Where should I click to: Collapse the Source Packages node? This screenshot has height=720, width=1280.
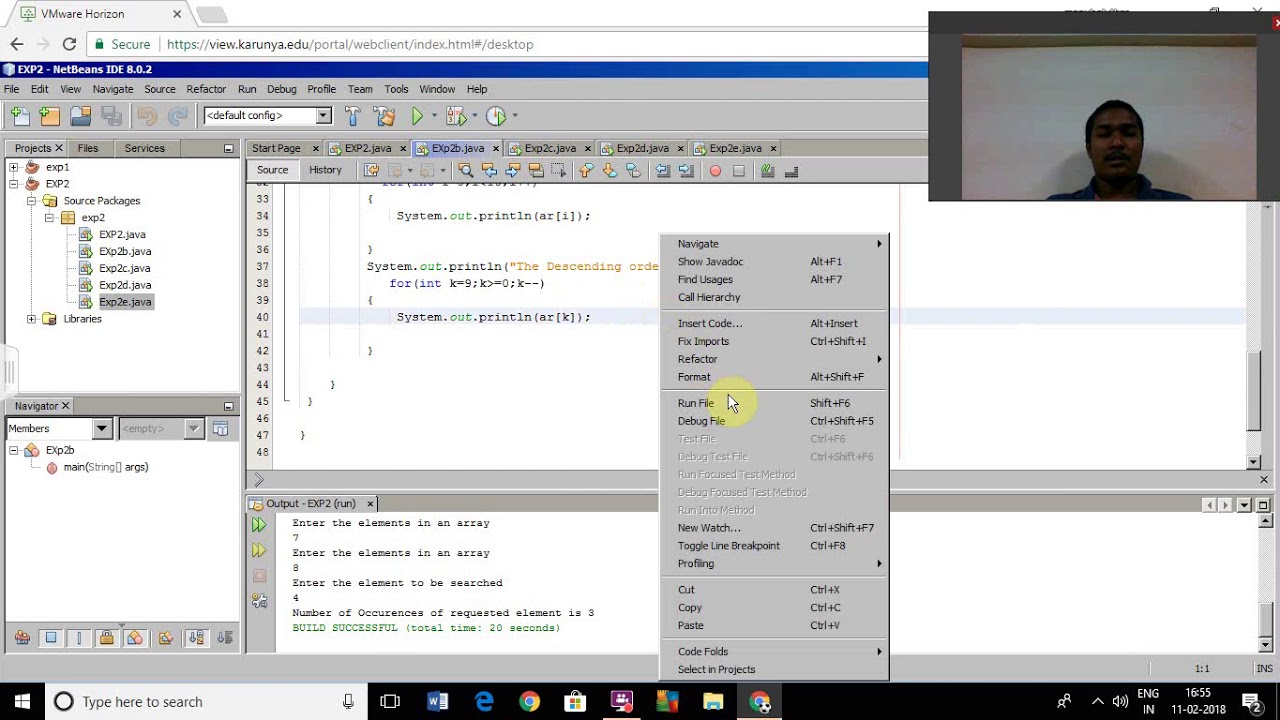[x=31, y=201]
